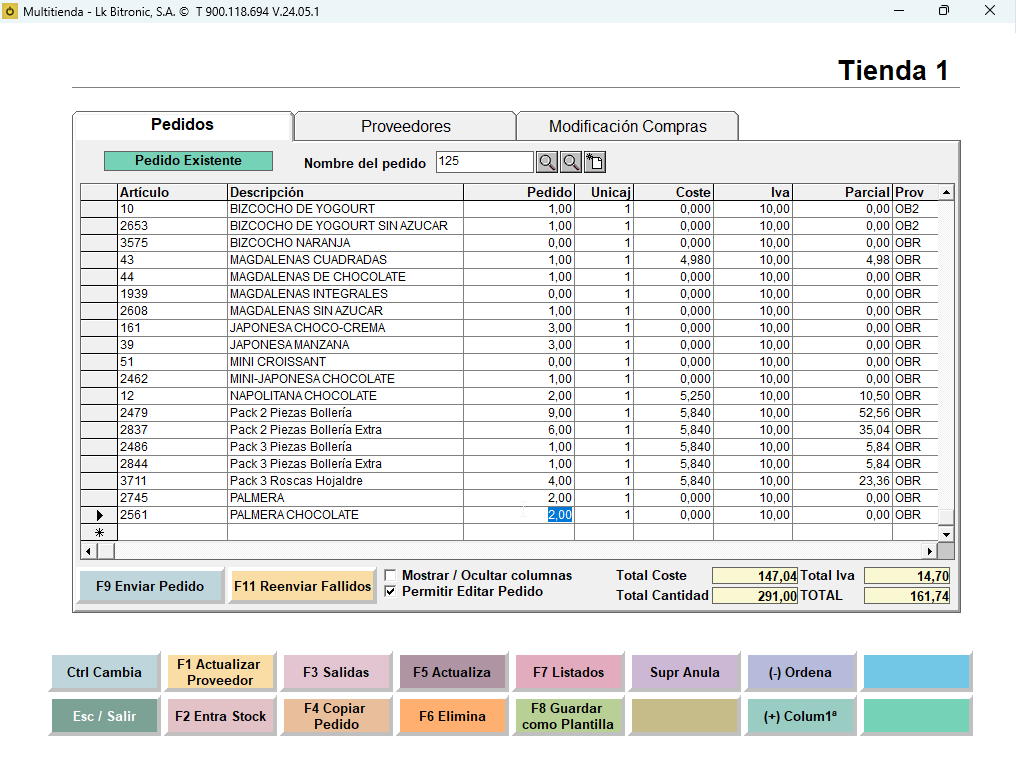This screenshot has height=783, width=1016.
Task: Click the horizontal scrollbar left arrow
Action: tap(89, 551)
